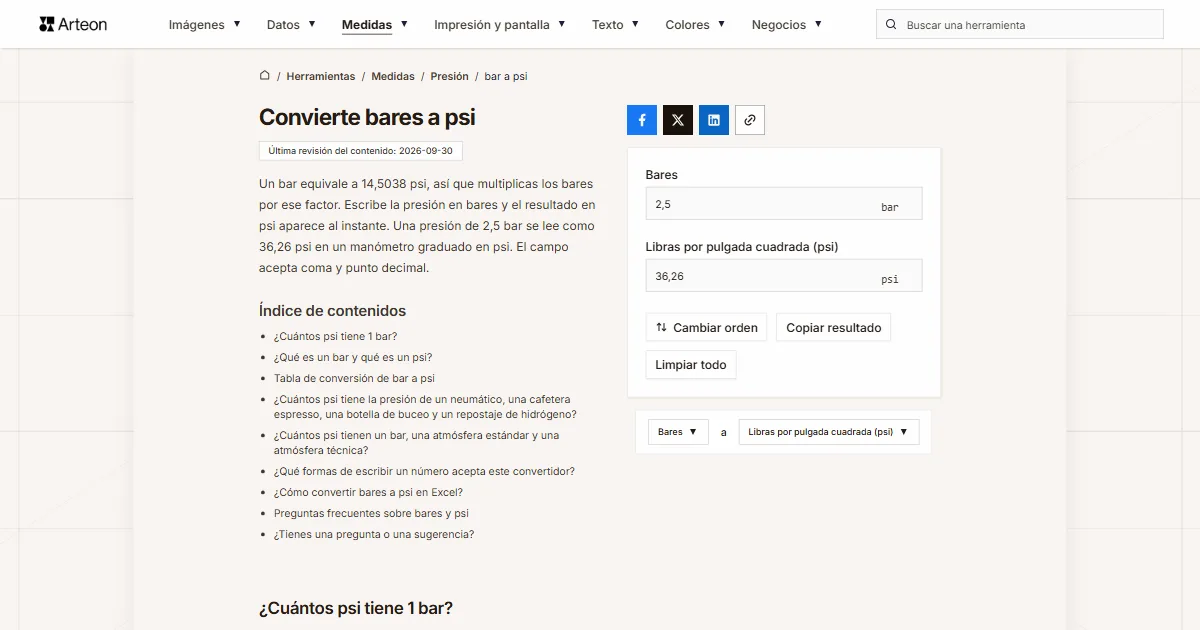
Task: Open the target unit dropdown psi
Action: 829,432
